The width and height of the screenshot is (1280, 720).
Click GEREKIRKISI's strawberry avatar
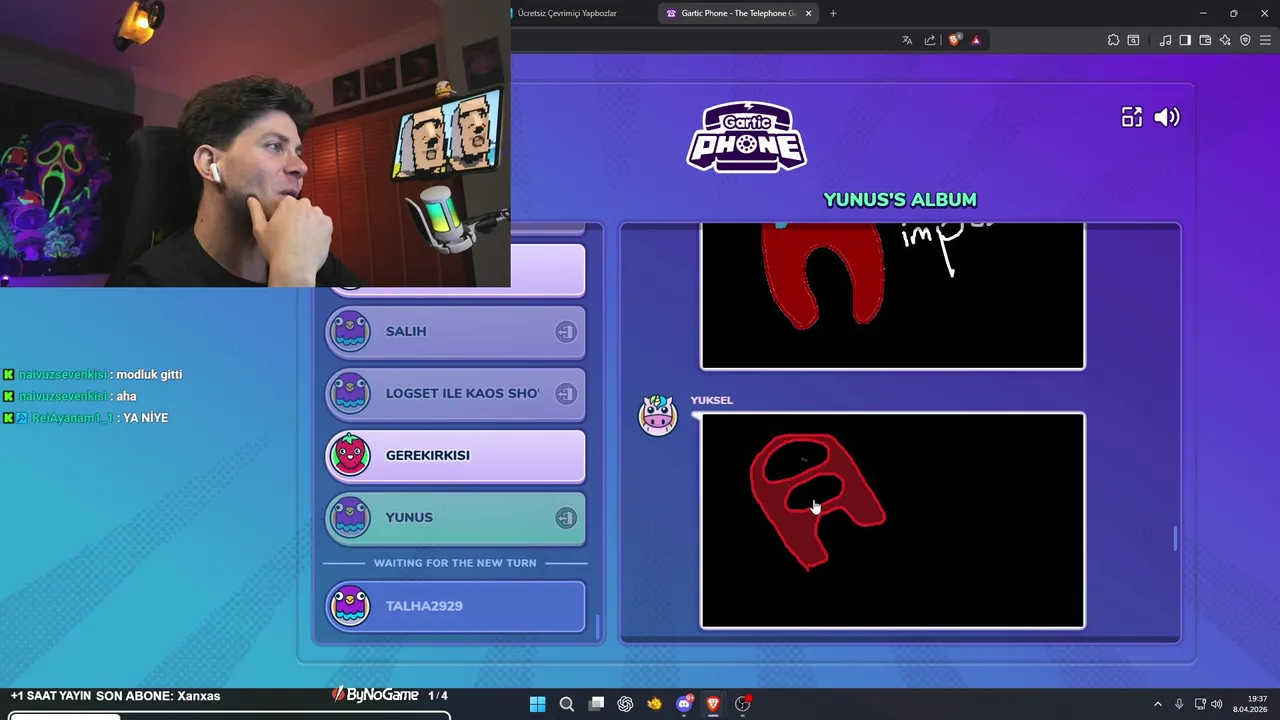pos(350,455)
